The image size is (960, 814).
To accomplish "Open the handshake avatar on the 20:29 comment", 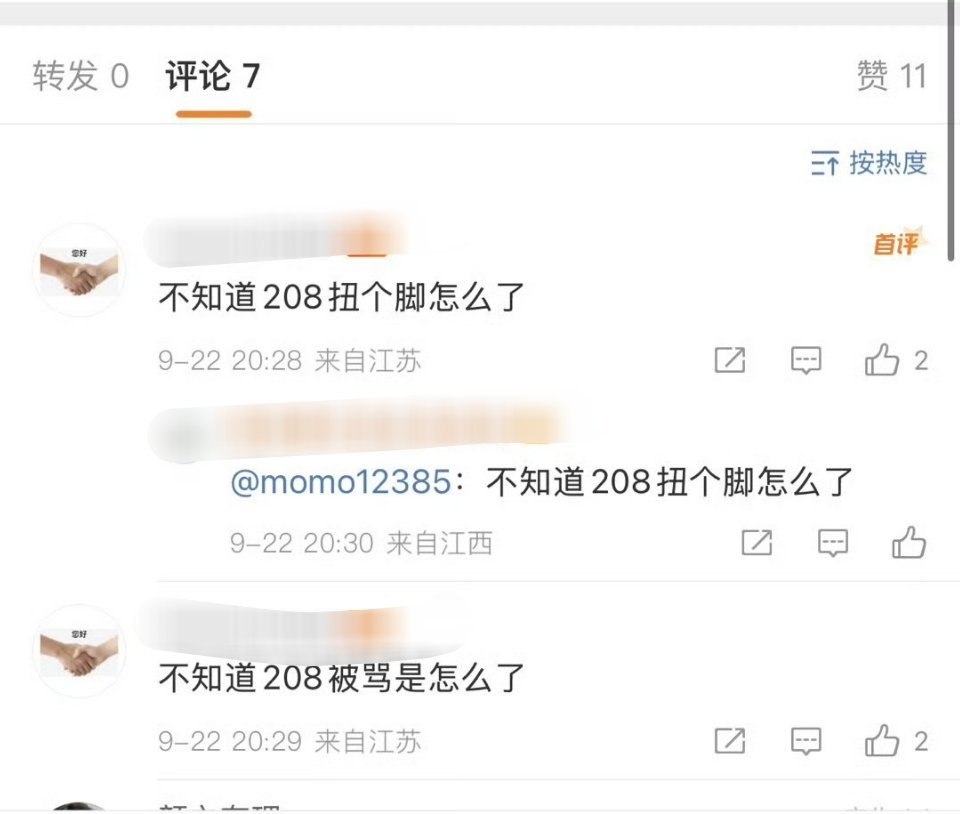I will [79, 651].
